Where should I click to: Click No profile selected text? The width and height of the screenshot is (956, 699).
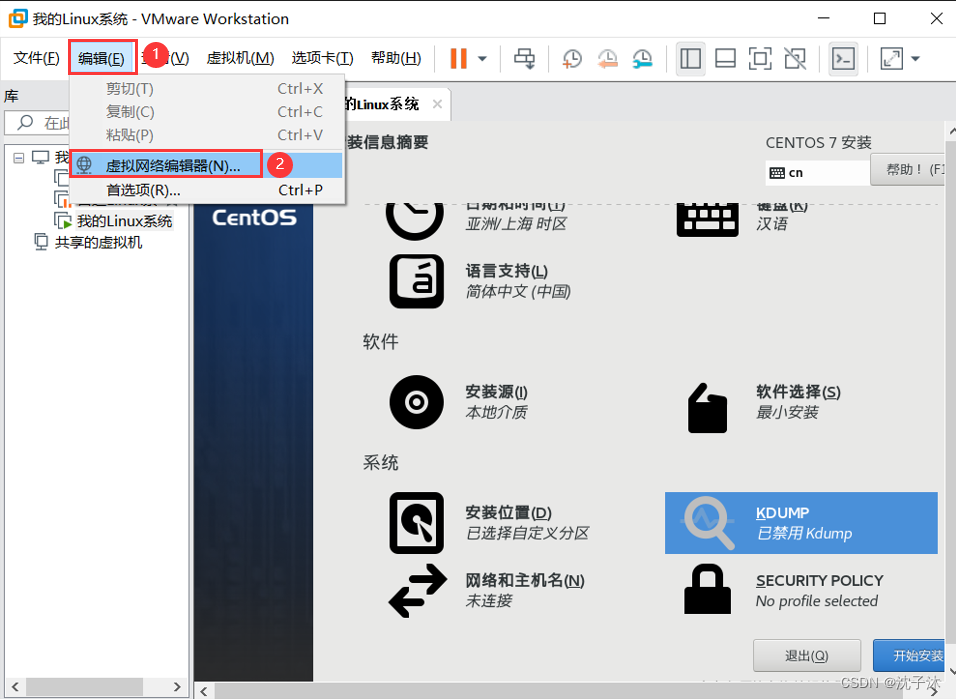tap(817, 601)
